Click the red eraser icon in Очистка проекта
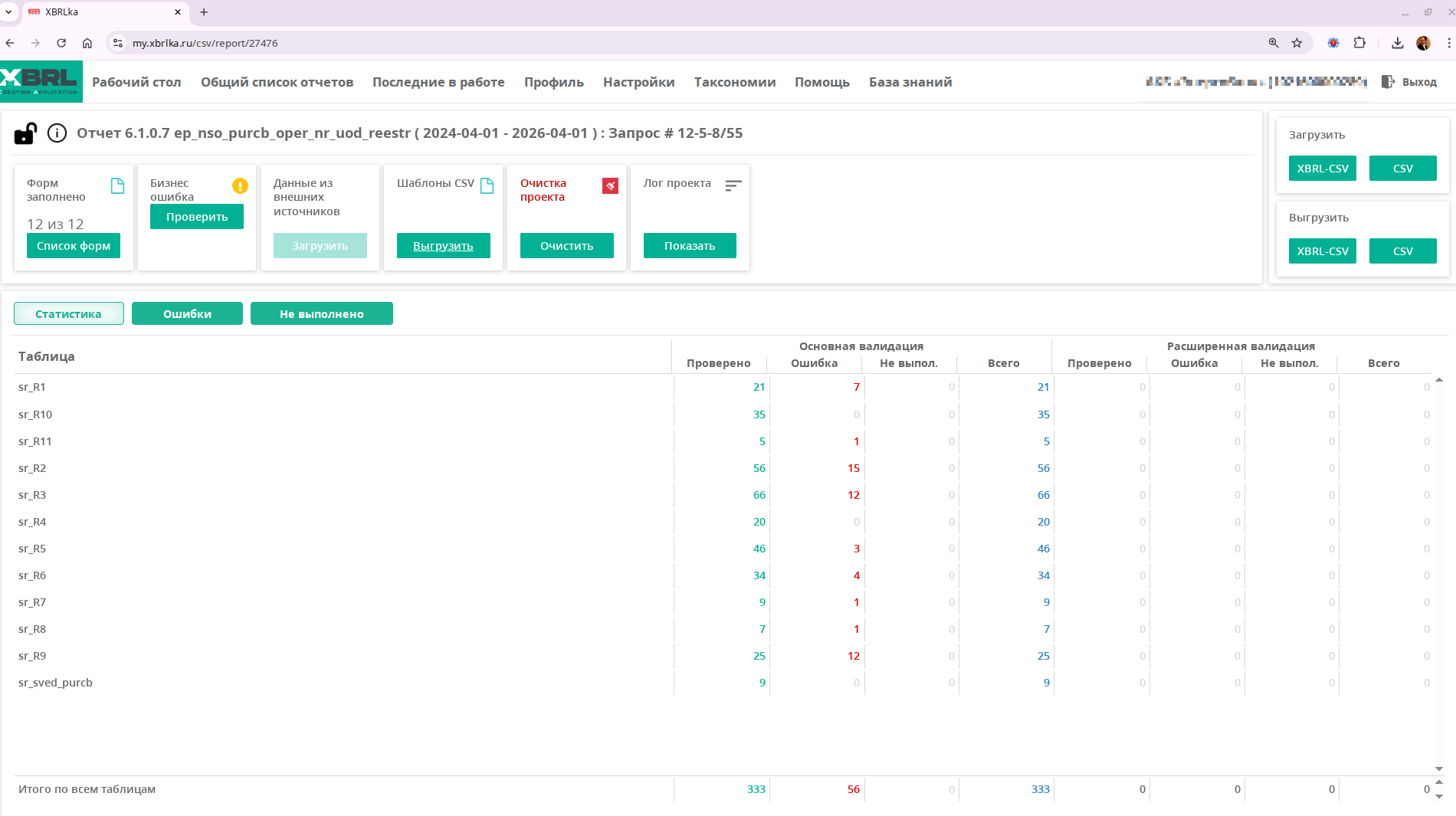This screenshot has height=816, width=1456. click(x=610, y=185)
